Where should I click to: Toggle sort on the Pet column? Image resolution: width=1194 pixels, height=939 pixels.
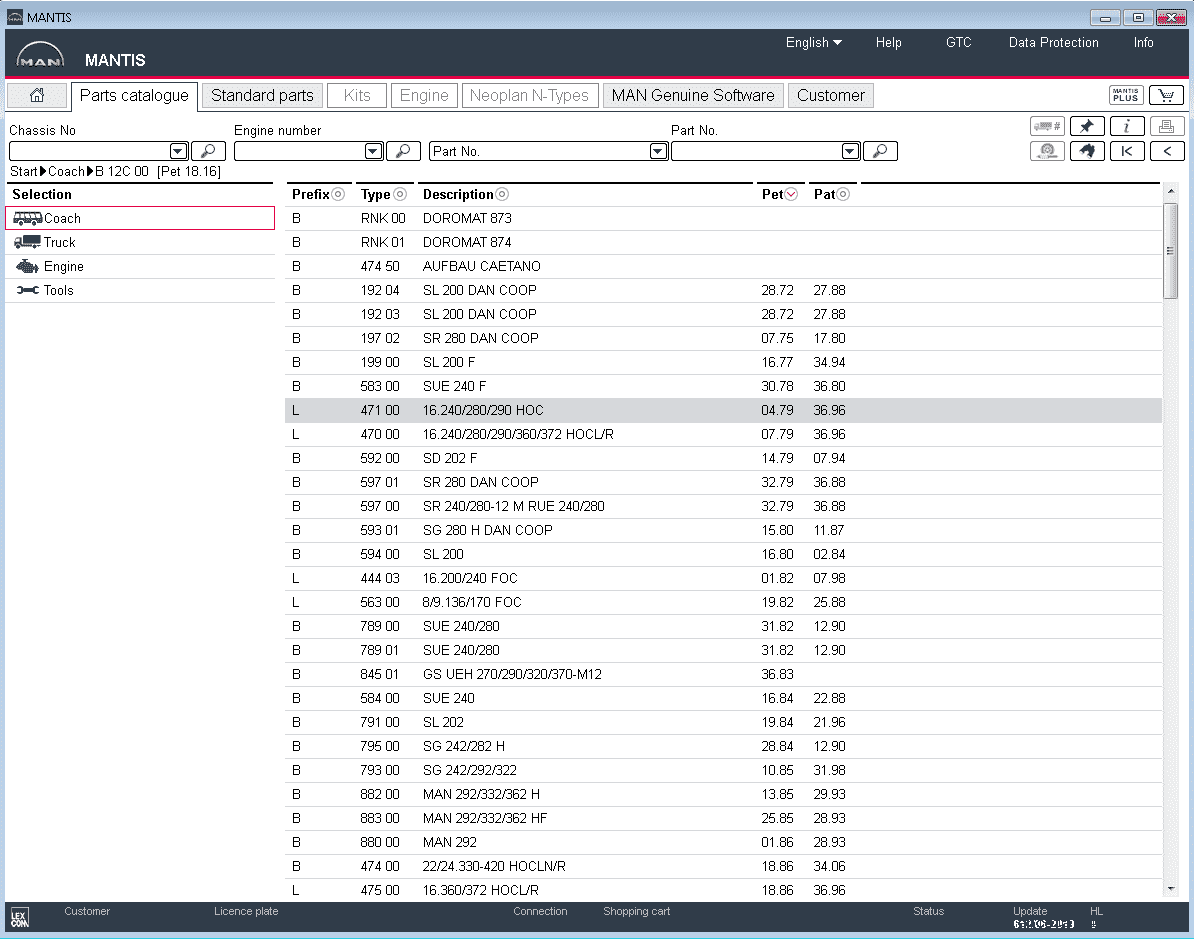click(x=791, y=194)
